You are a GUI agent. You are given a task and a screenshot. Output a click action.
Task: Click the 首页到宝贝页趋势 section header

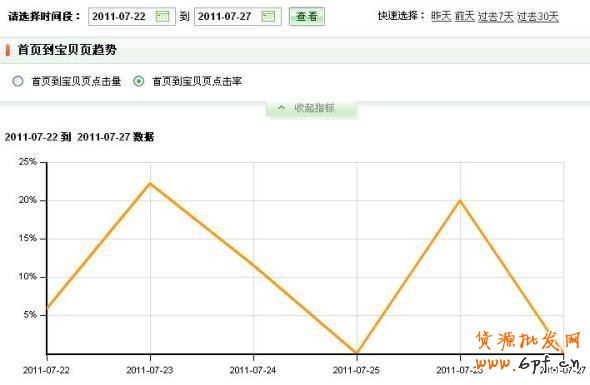tap(67, 50)
